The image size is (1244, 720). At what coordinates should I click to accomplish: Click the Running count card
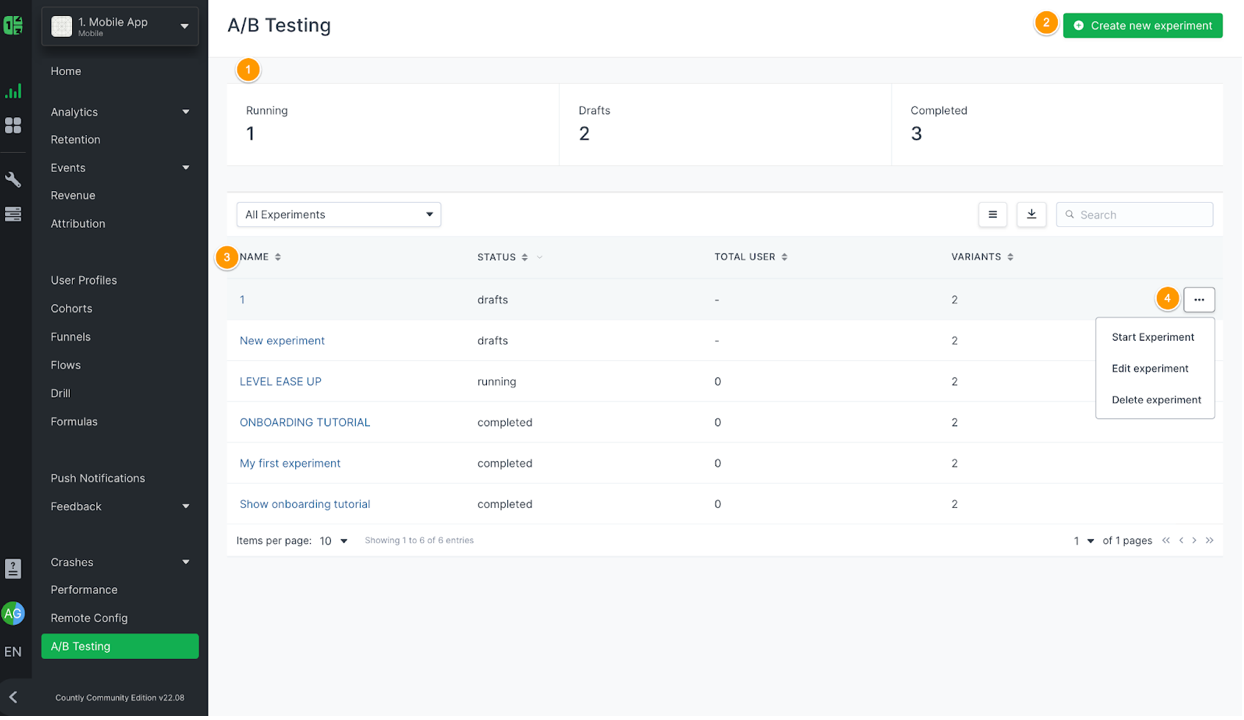(393, 125)
